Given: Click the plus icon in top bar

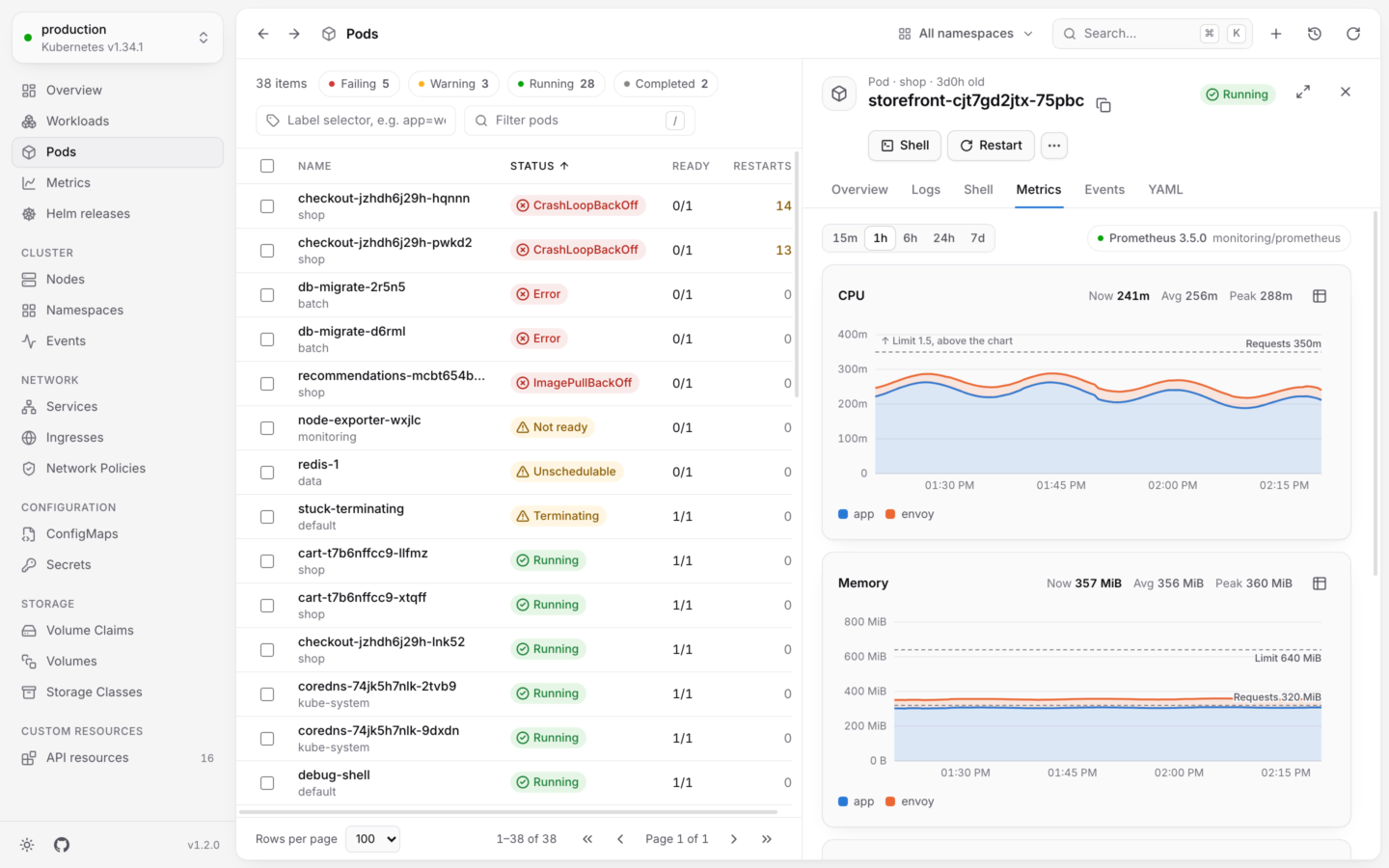Looking at the screenshot, I should coord(1276,34).
